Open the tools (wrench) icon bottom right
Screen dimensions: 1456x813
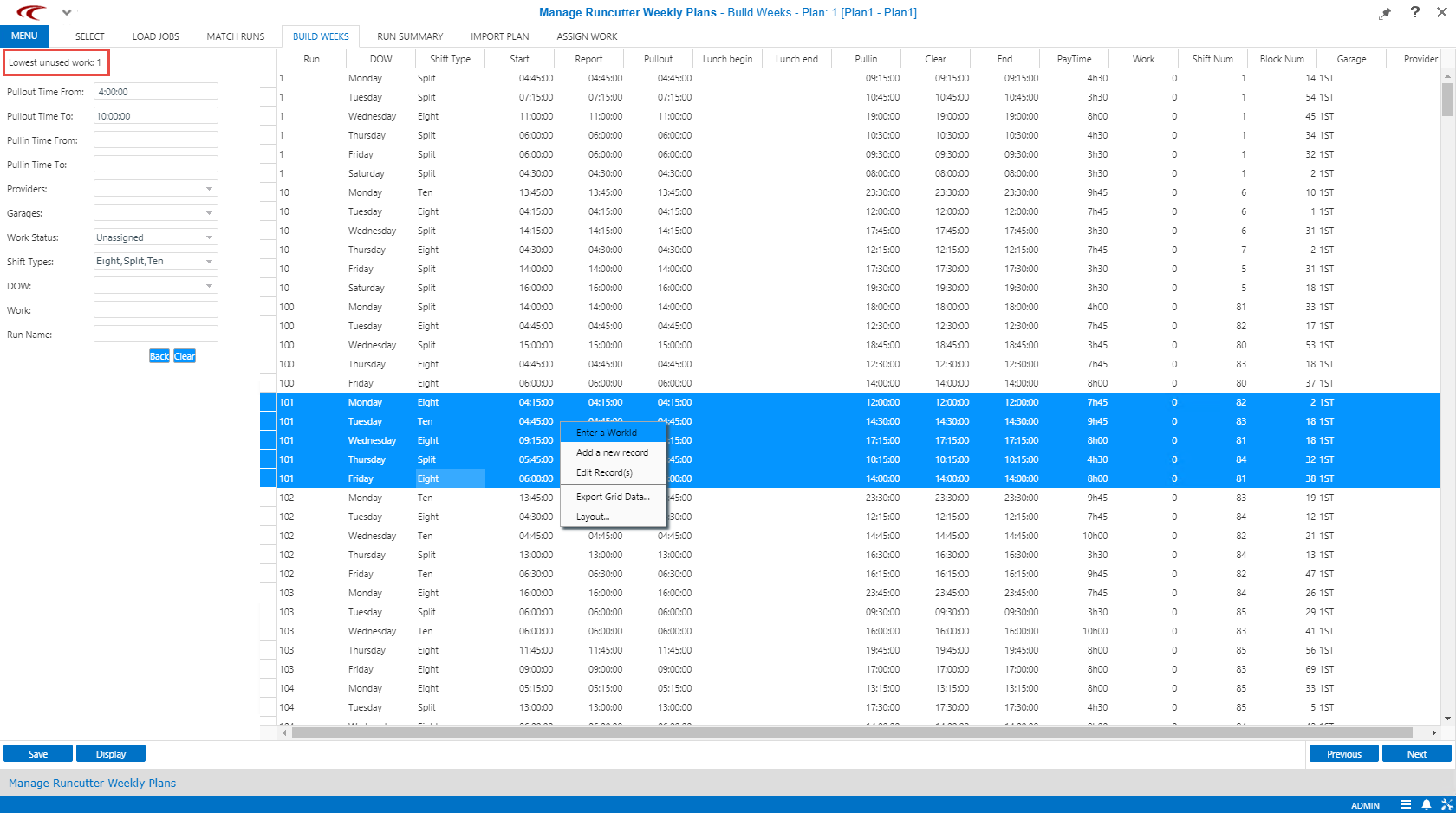point(1444,804)
